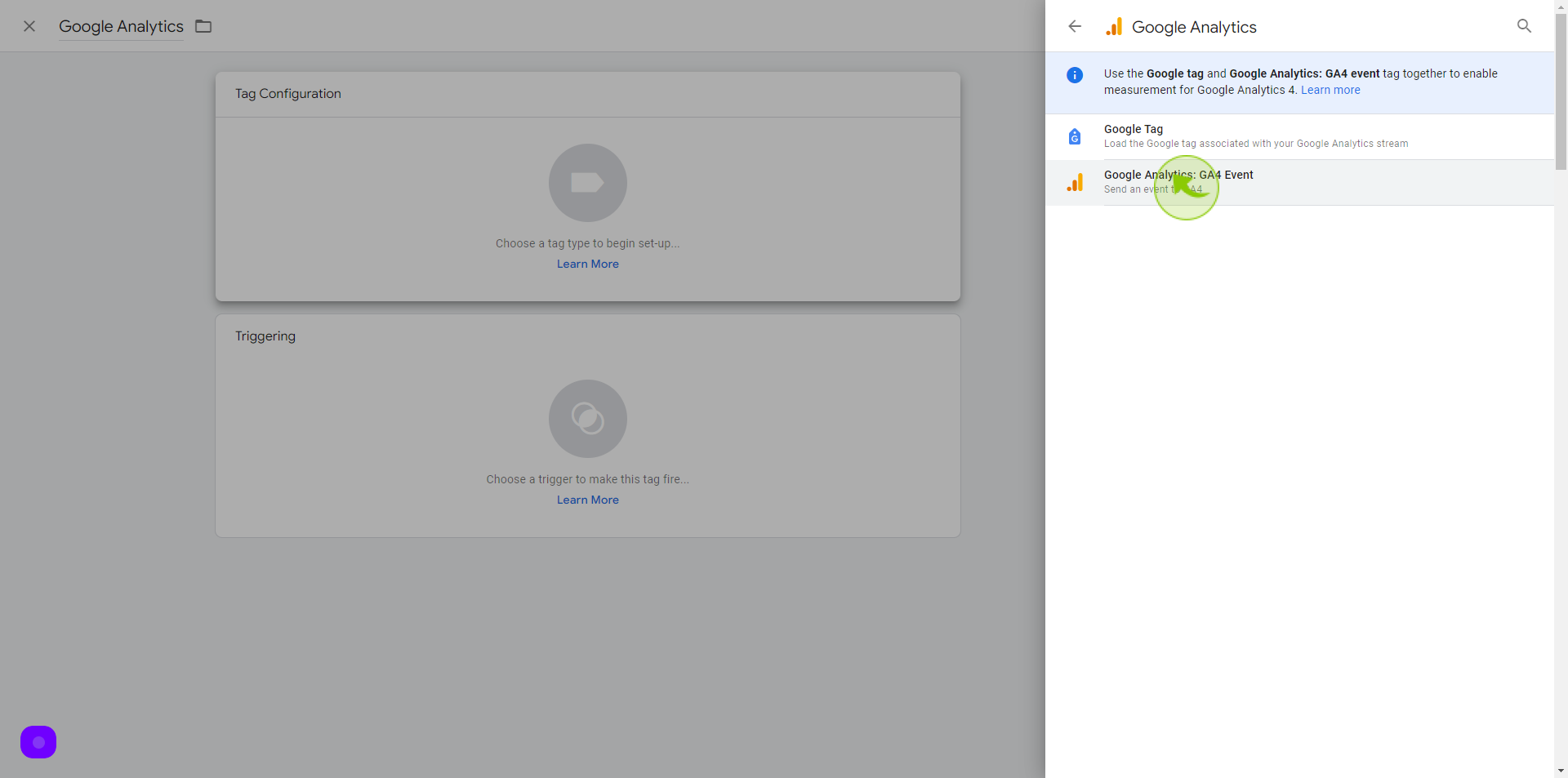Select the Google Tag tag type
1568x778 pixels.
pos(1299,136)
